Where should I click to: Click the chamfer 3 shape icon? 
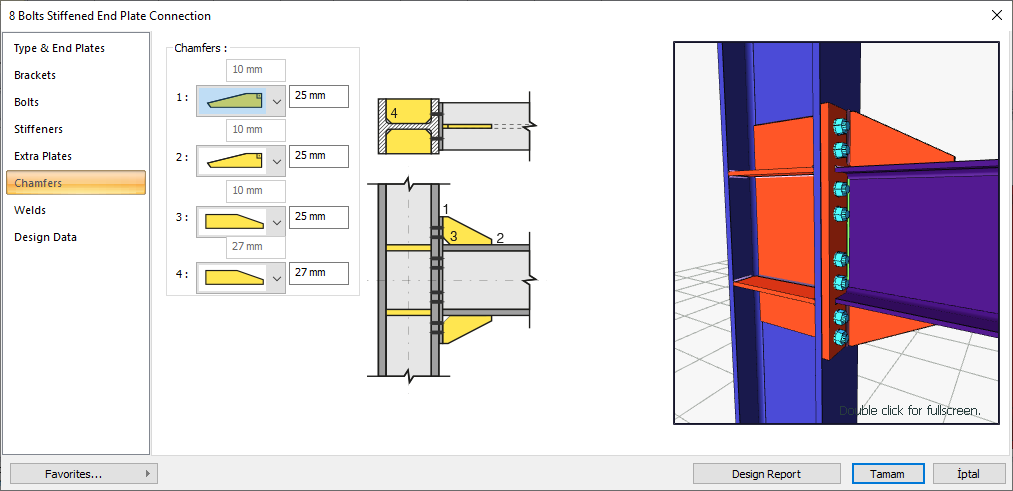tap(233, 222)
